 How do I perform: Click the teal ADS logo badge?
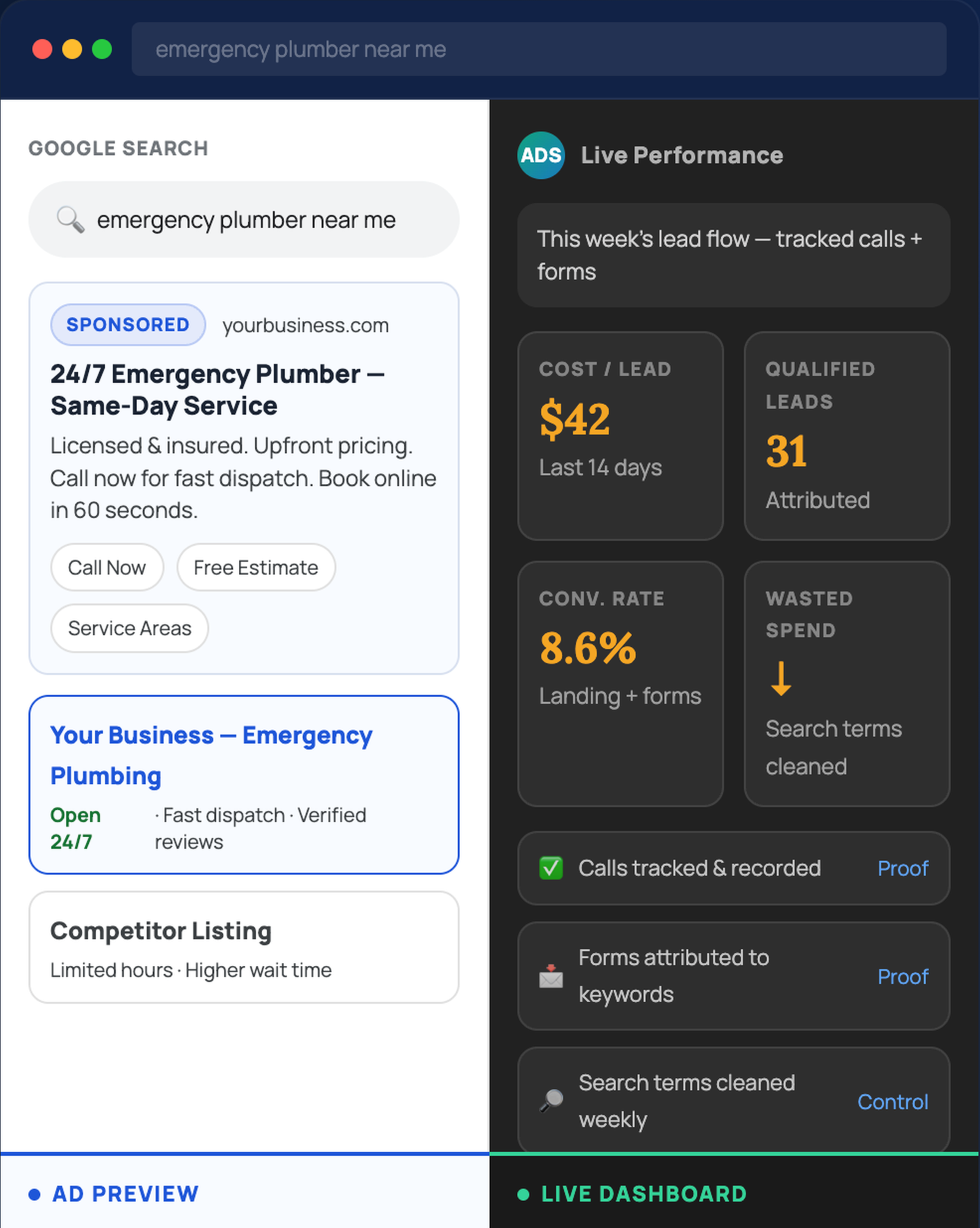coord(541,156)
